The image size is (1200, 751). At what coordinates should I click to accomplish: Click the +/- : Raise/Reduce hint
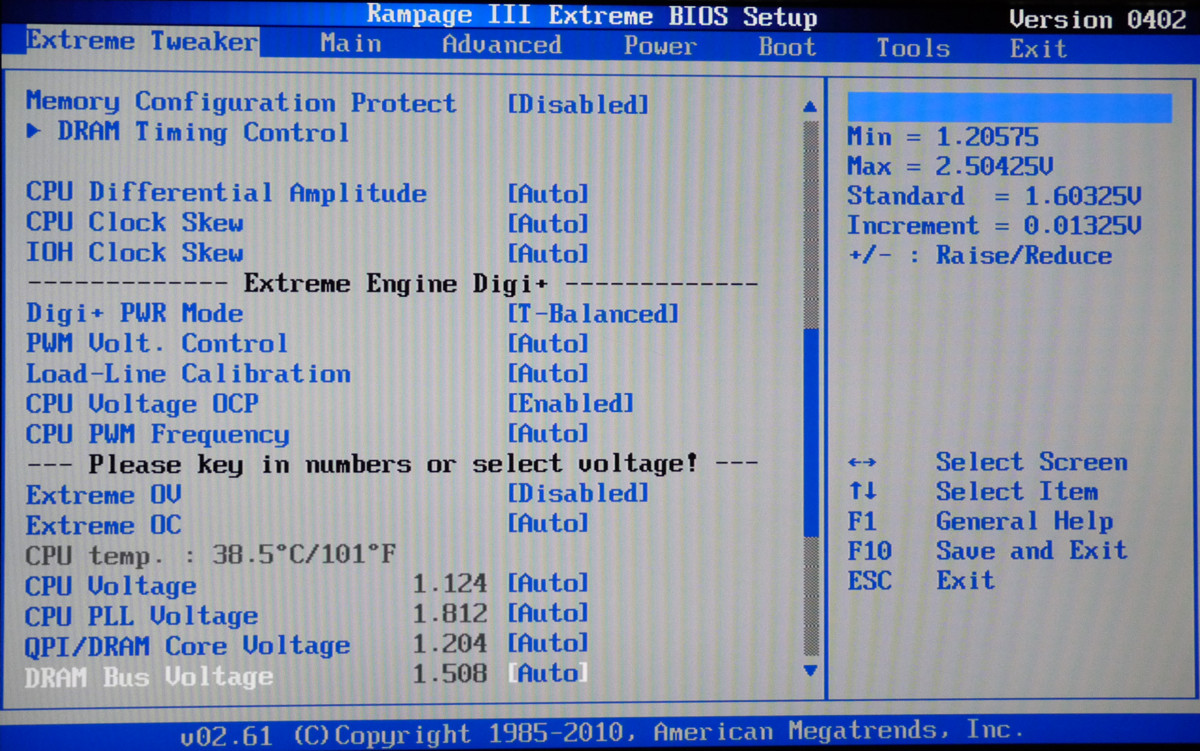(979, 256)
